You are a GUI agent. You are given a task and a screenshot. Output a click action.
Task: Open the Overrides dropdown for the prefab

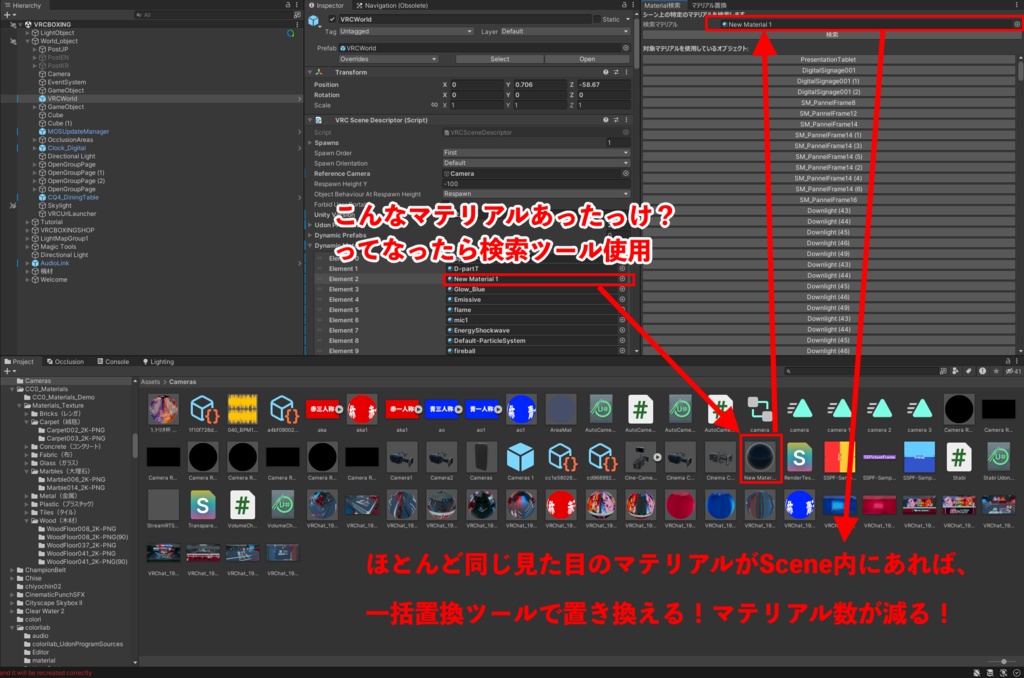pyautogui.click(x=388, y=59)
